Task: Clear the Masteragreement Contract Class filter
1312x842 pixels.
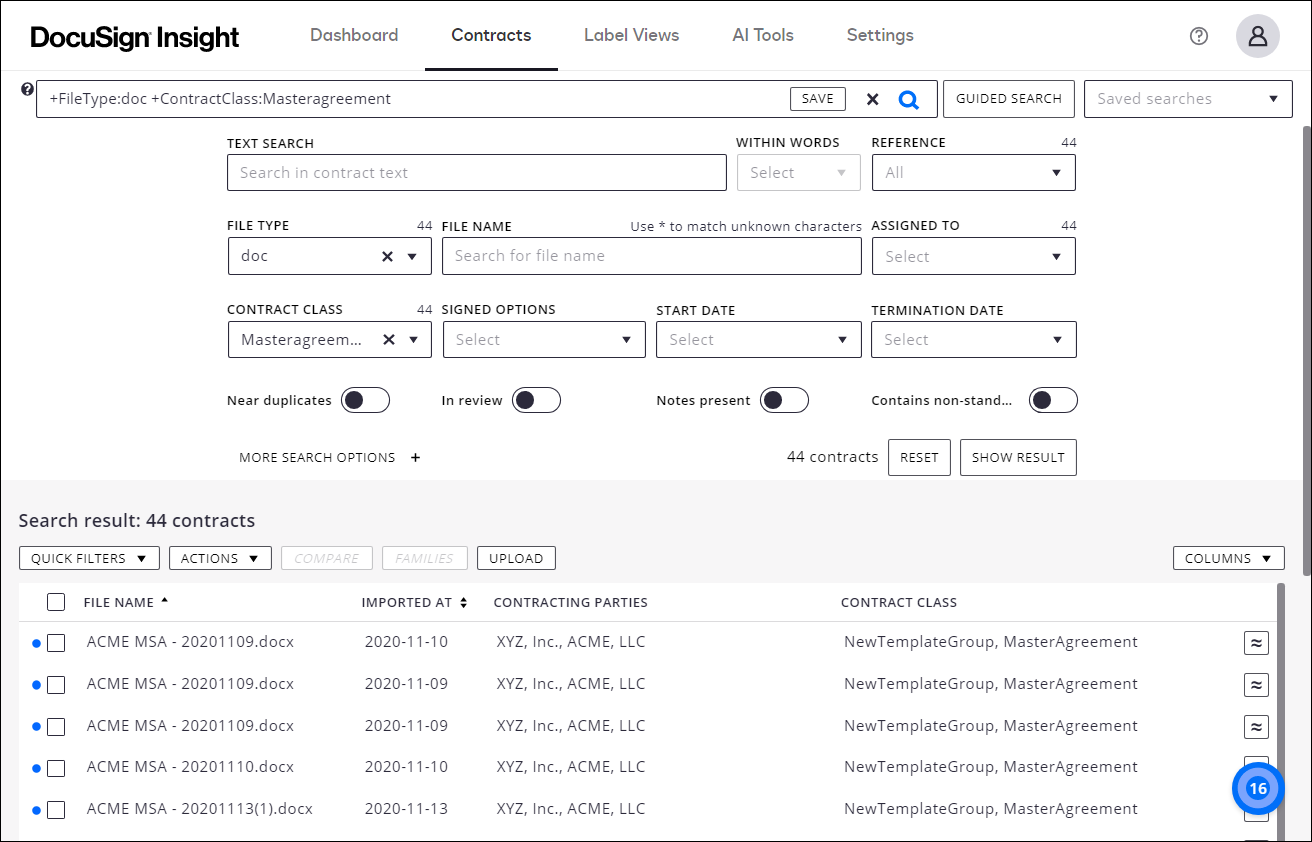Action: 388,339
